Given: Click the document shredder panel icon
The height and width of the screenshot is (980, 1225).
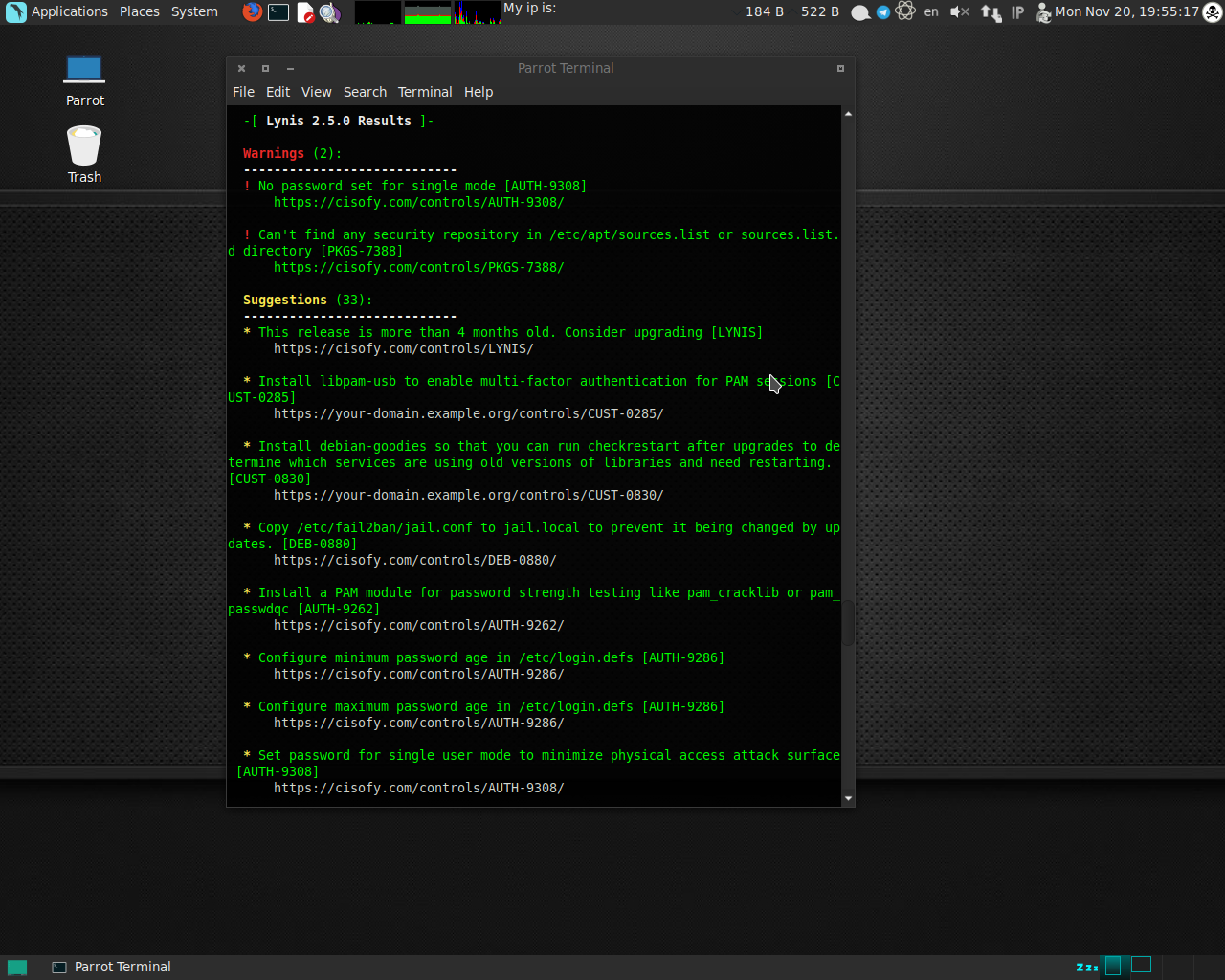Looking at the screenshot, I should [x=306, y=11].
